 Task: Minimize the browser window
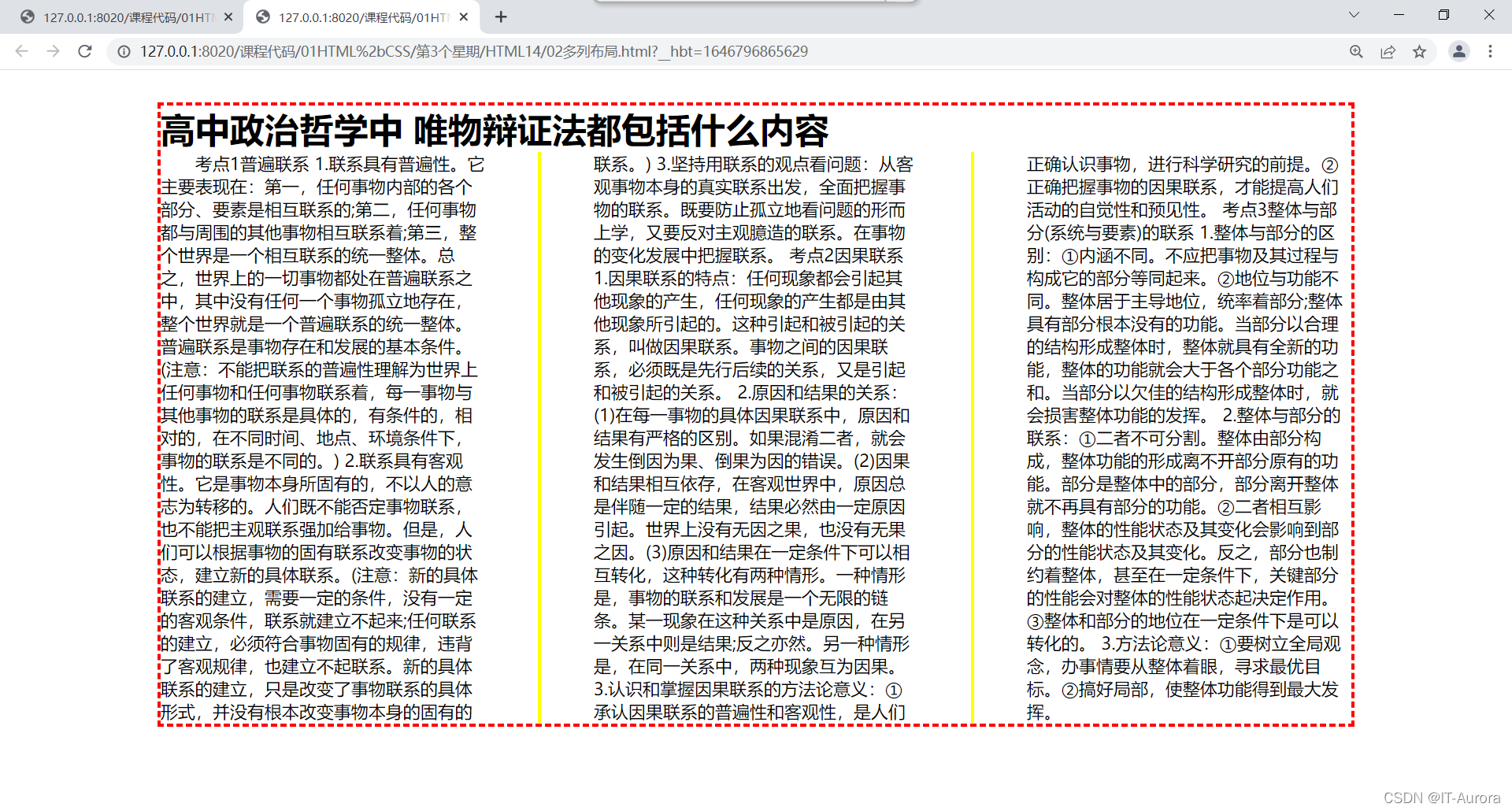1399,15
